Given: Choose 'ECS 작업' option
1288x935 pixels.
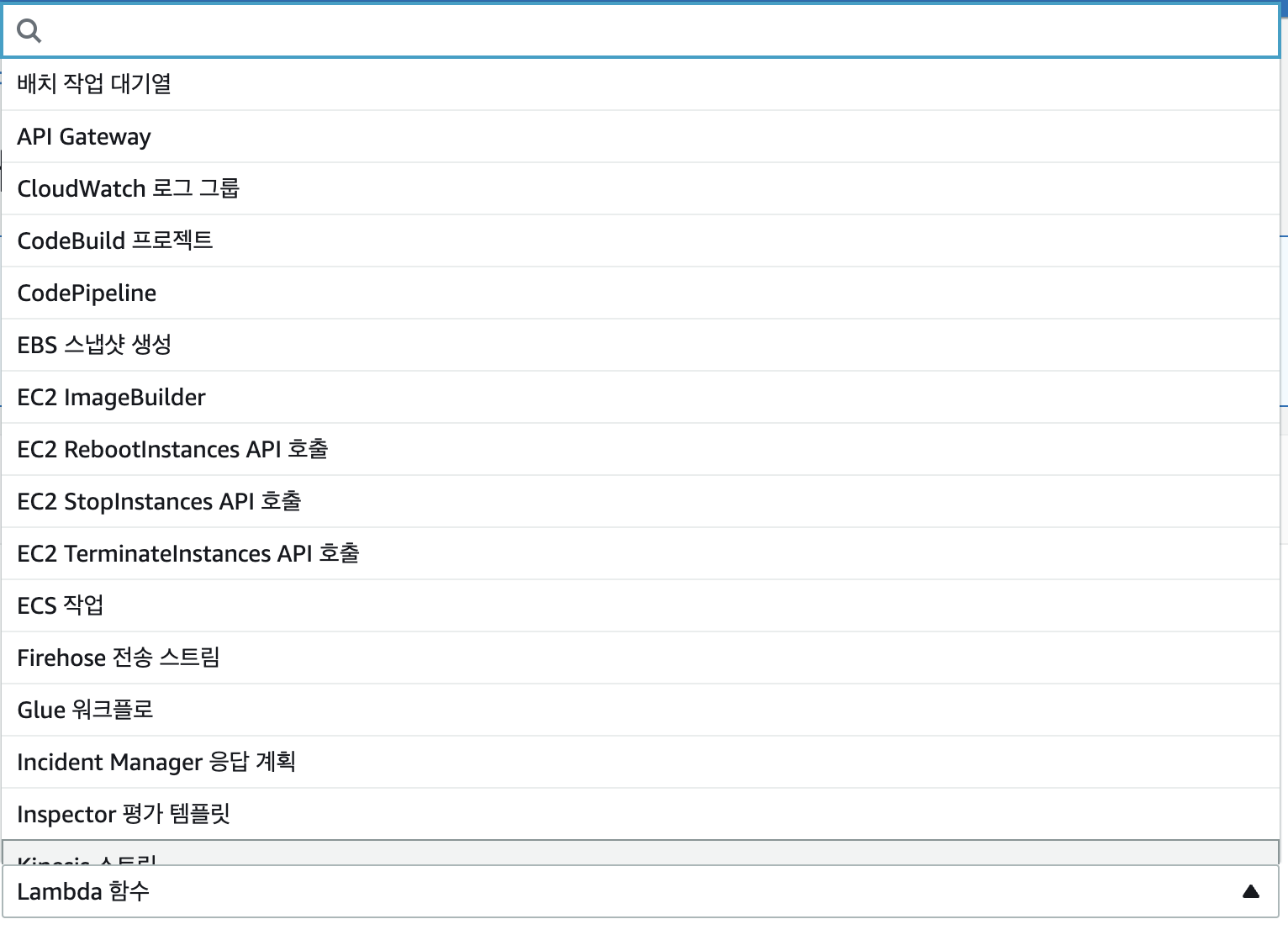Looking at the screenshot, I should [641, 605].
